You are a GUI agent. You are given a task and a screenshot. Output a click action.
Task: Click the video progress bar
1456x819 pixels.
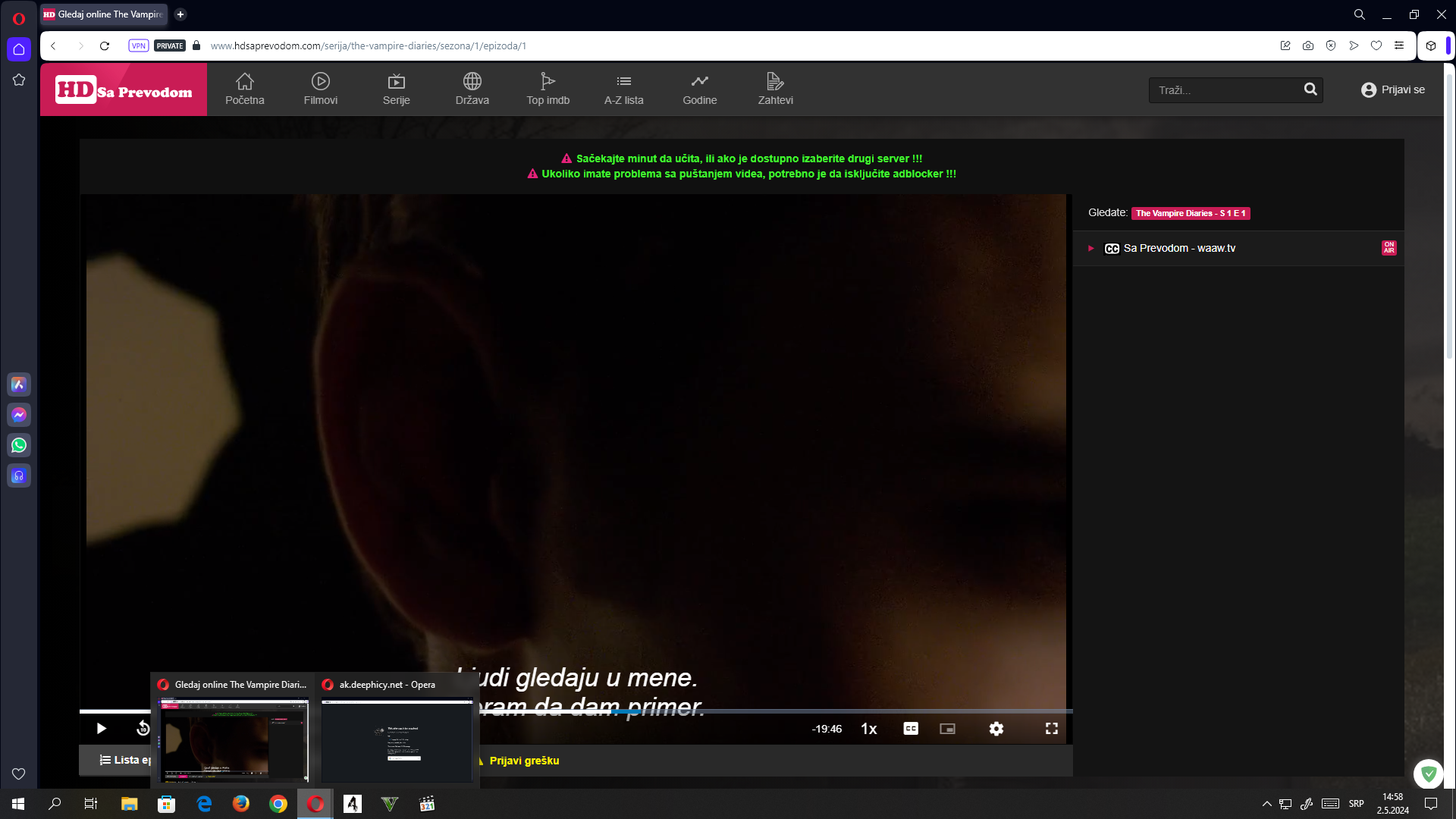point(576,711)
